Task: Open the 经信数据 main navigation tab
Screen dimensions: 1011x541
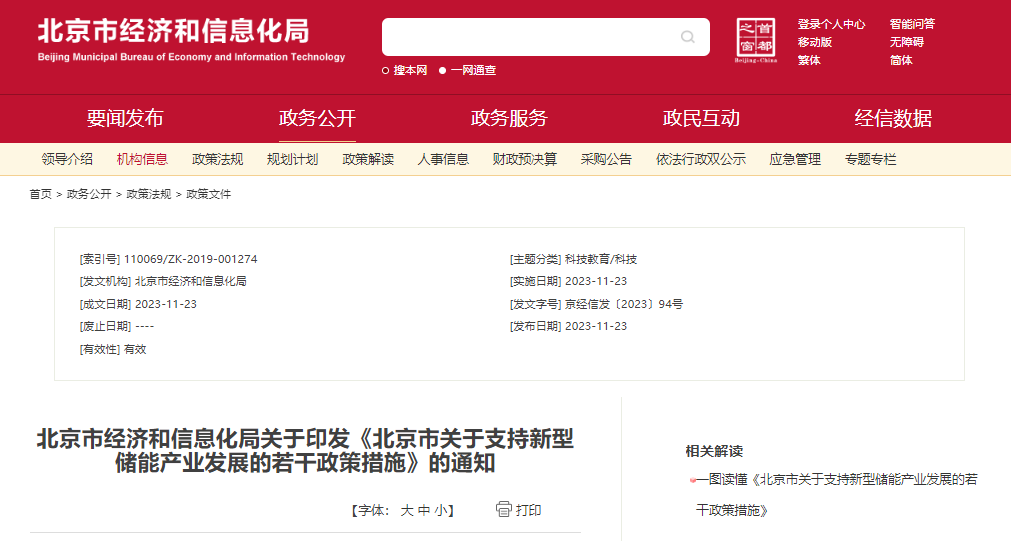Action: pyautogui.click(x=893, y=118)
